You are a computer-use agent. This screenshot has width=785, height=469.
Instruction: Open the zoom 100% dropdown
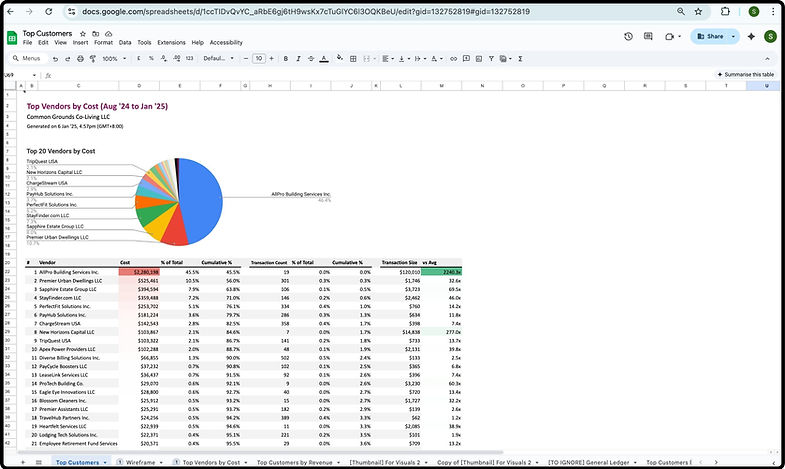(114, 59)
